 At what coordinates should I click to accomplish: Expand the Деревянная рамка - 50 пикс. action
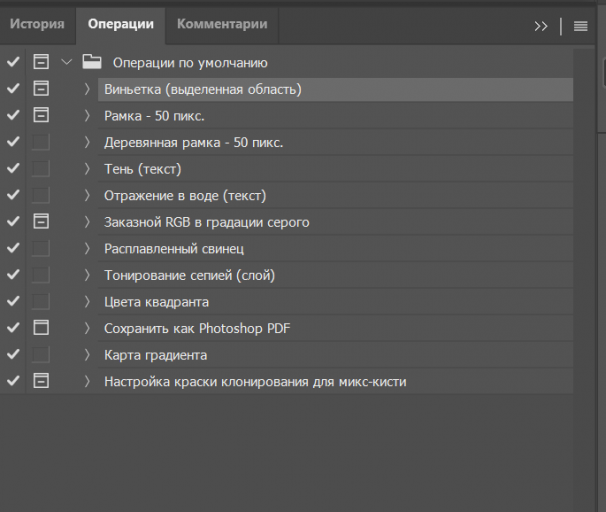point(87,142)
